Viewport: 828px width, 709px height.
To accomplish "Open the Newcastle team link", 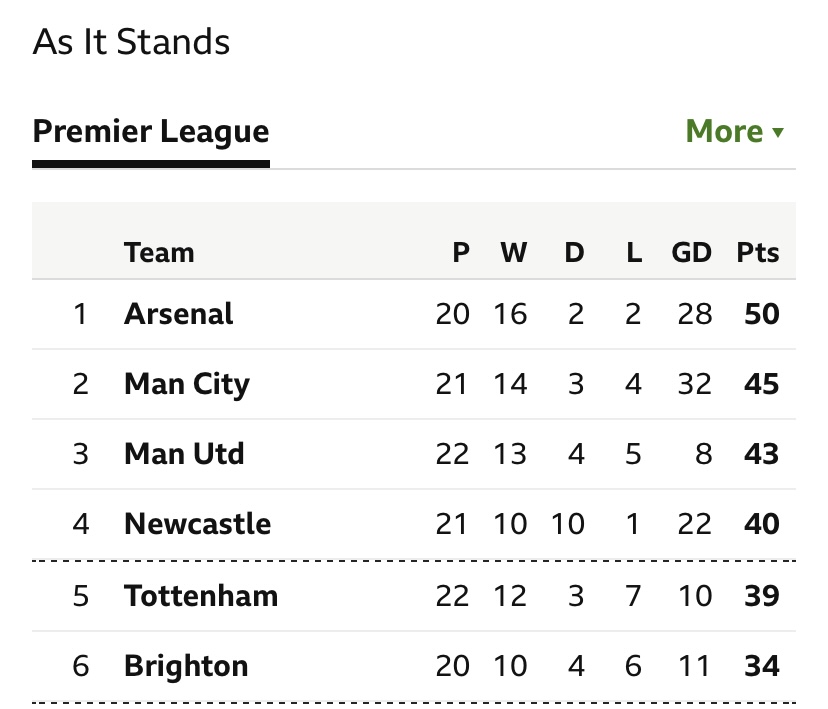I will [x=197, y=524].
